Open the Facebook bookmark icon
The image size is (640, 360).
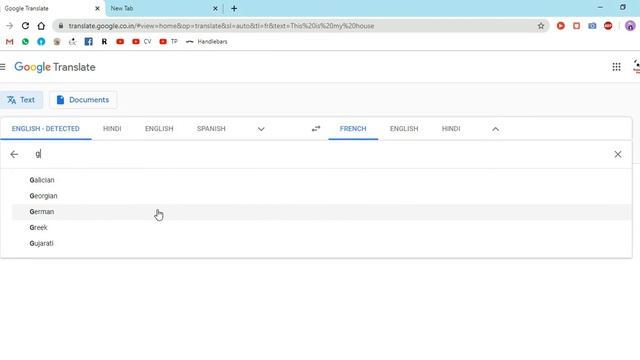[x=88, y=42]
